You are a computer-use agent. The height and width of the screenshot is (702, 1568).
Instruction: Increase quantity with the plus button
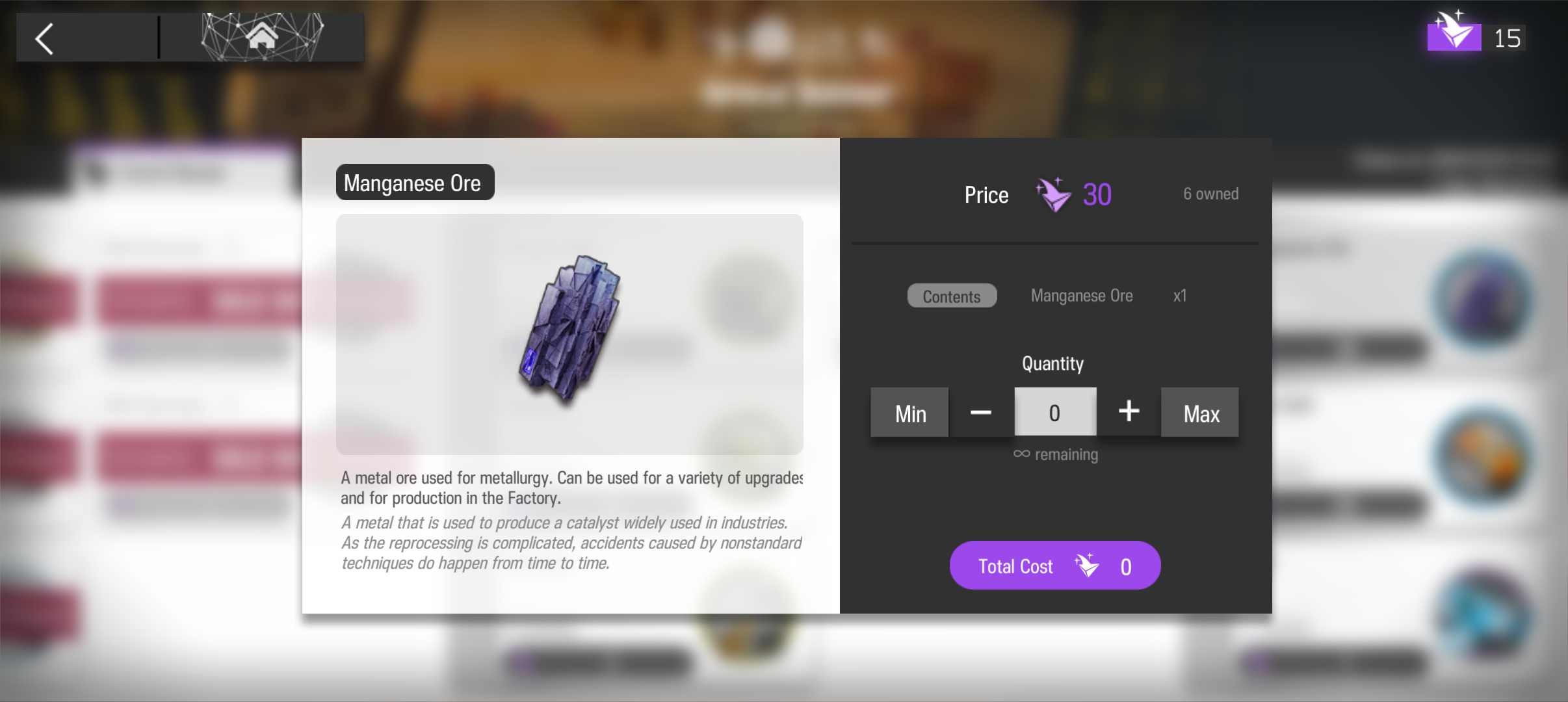1129,411
